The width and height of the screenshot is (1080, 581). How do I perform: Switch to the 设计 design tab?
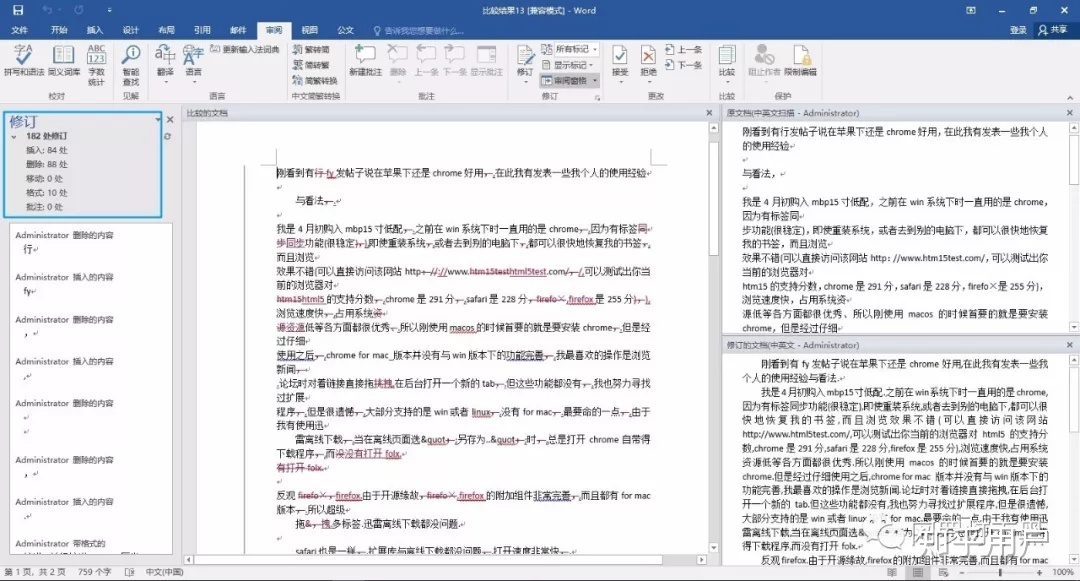(x=131, y=30)
